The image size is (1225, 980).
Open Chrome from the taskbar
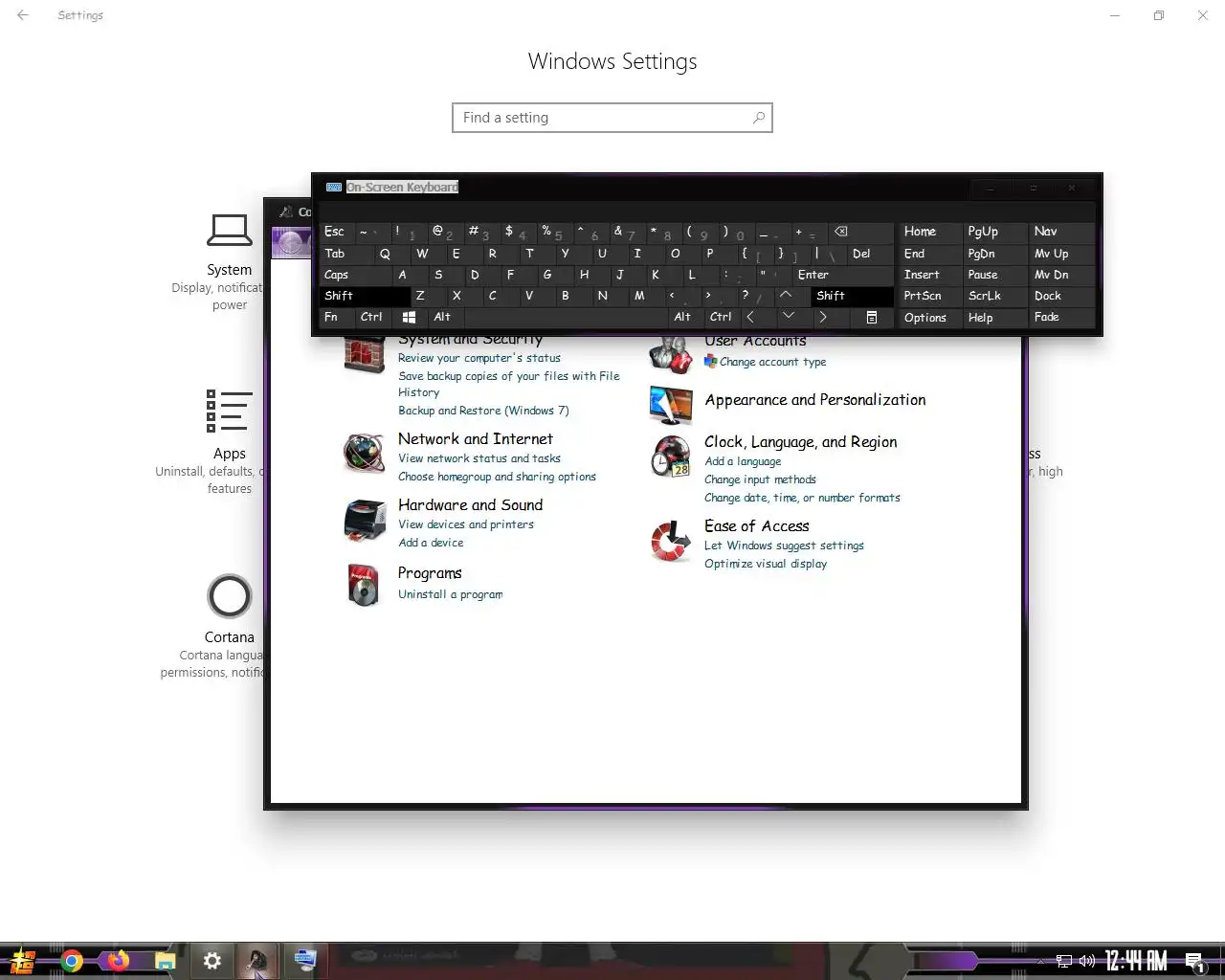point(72,961)
